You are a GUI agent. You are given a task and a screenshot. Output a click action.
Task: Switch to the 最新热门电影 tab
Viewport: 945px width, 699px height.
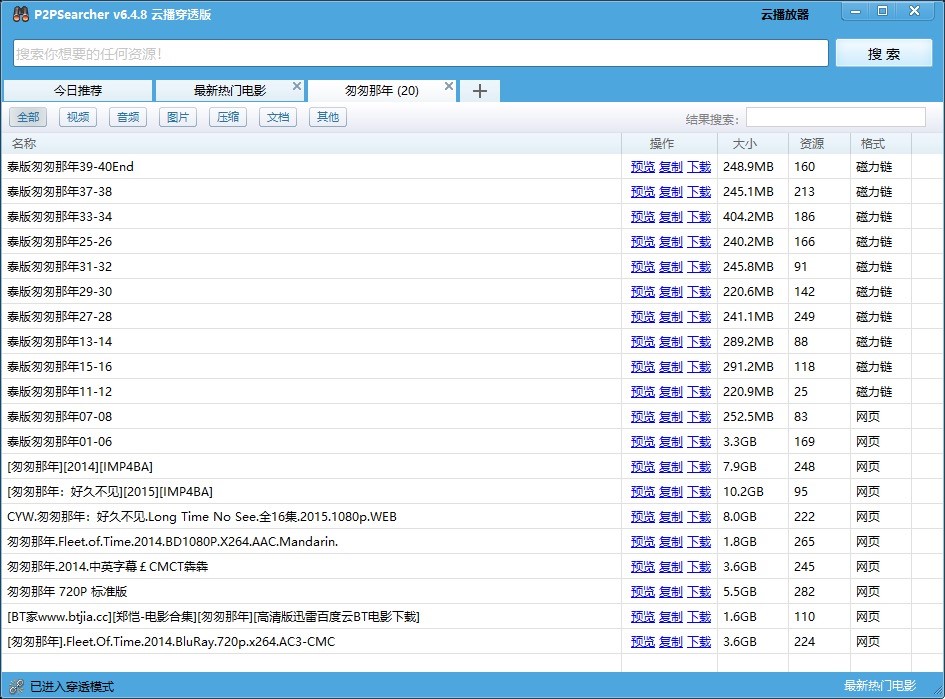pyautogui.click(x=232, y=90)
